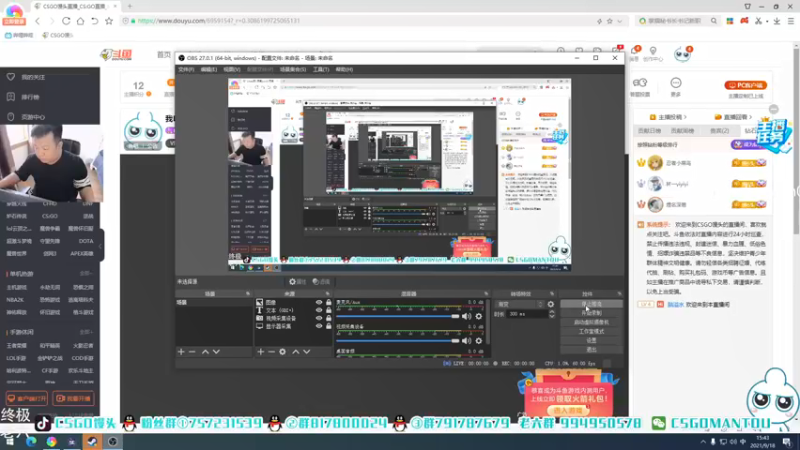The height and width of the screenshot is (450, 800).
Task: Move the source down in the sources list
Action: pos(307,352)
